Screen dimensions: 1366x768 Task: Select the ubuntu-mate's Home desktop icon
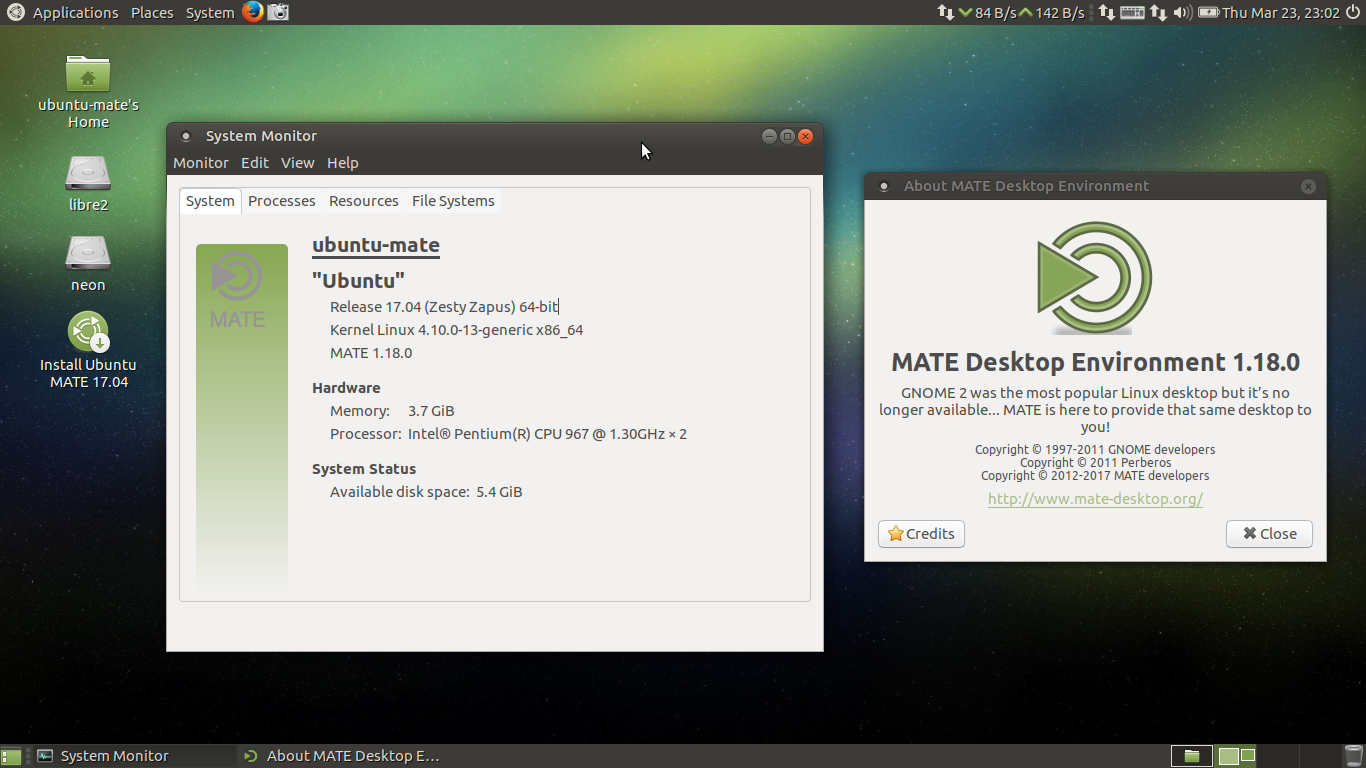[x=88, y=91]
